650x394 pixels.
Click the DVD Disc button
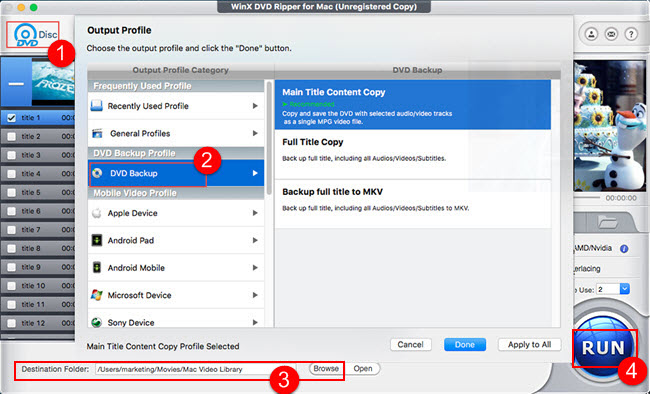click(33, 34)
